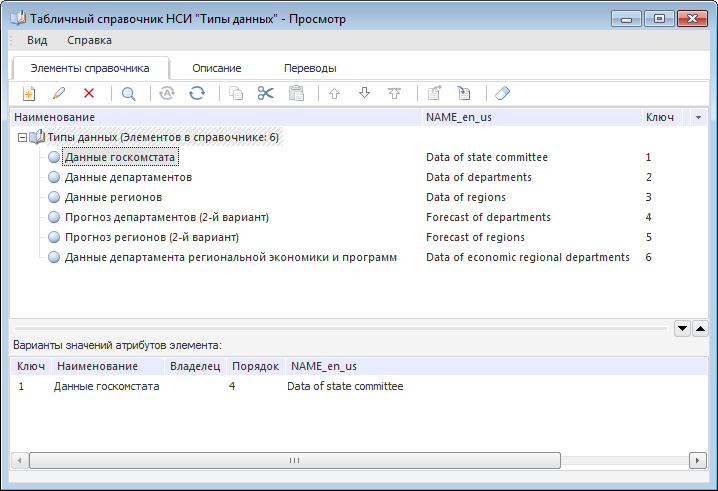Select Данные департамента региональной экономики и программ

click(231, 257)
